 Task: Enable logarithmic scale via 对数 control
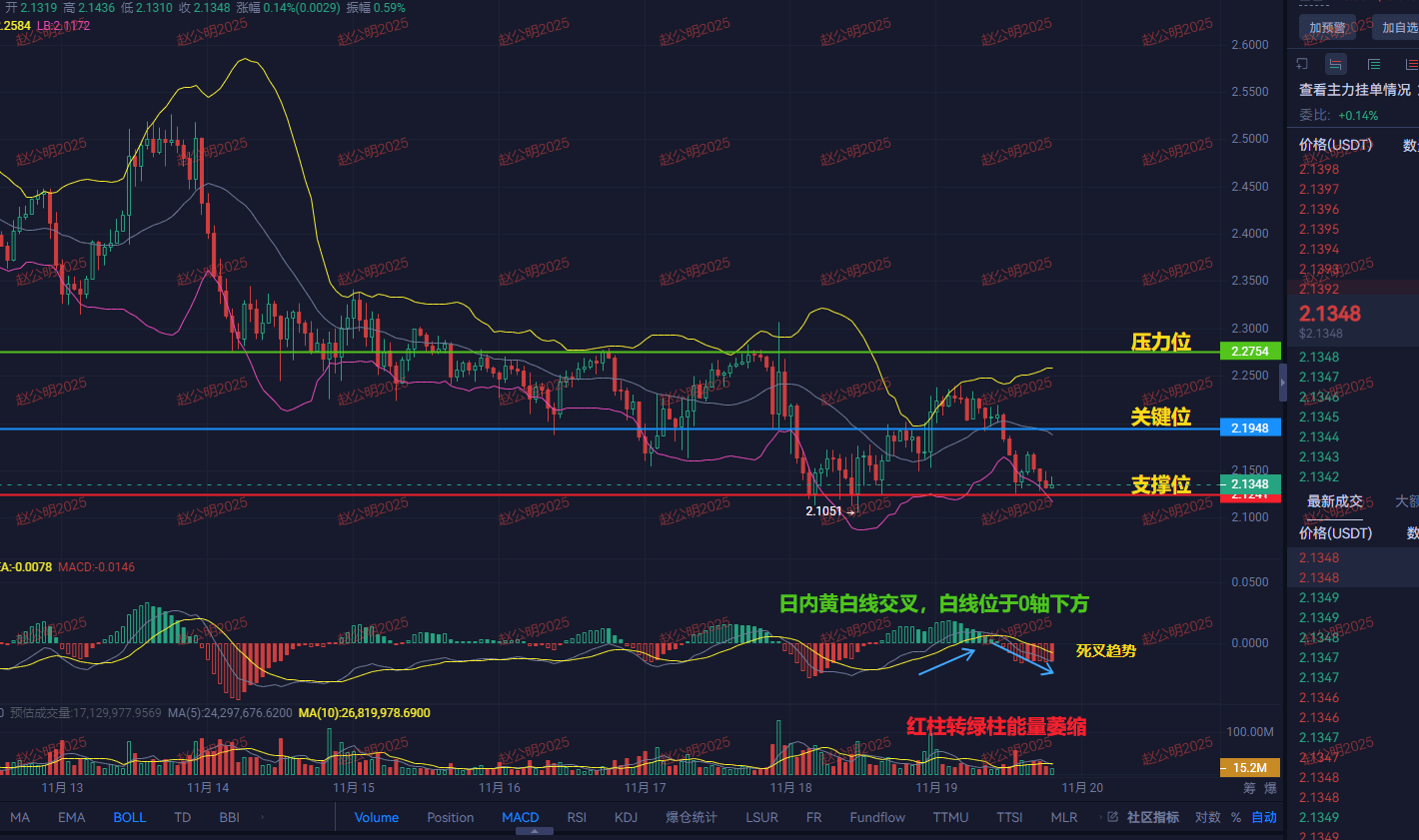pos(1207,817)
